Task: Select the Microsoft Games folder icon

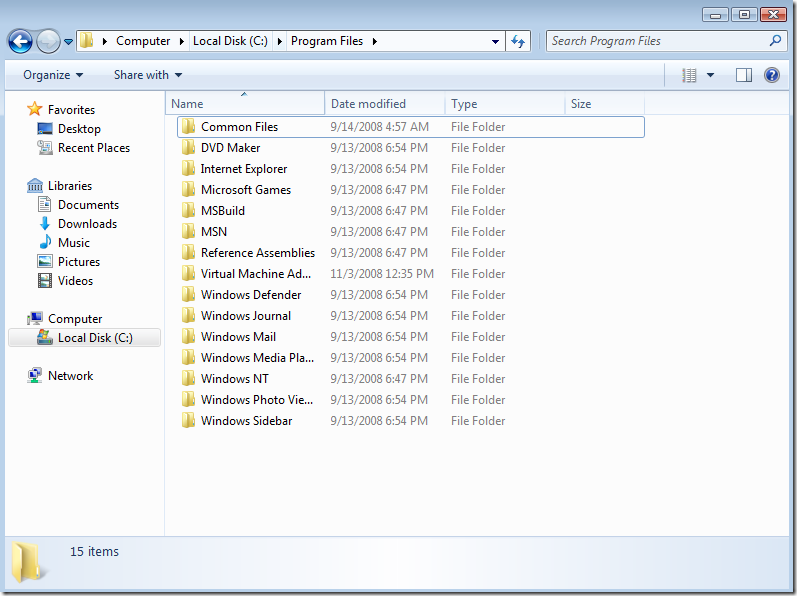Action: click(188, 190)
